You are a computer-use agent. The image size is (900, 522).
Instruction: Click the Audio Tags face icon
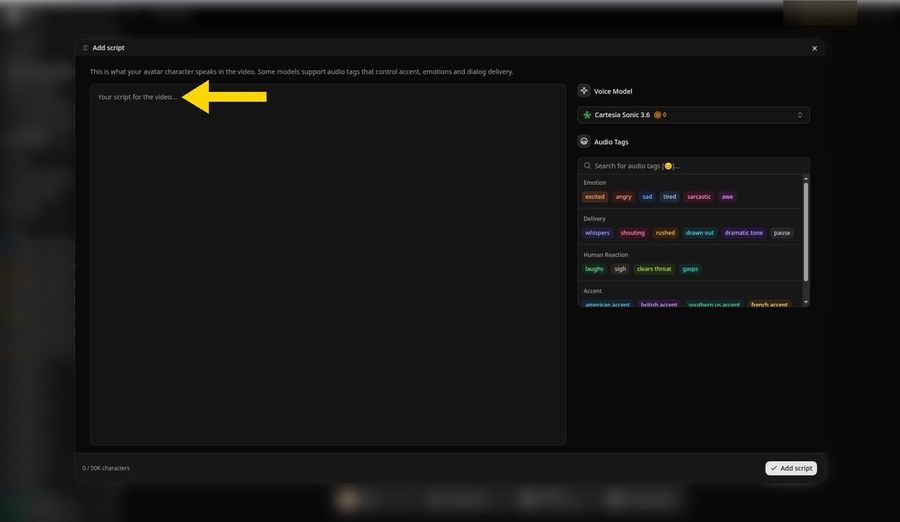click(x=584, y=141)
